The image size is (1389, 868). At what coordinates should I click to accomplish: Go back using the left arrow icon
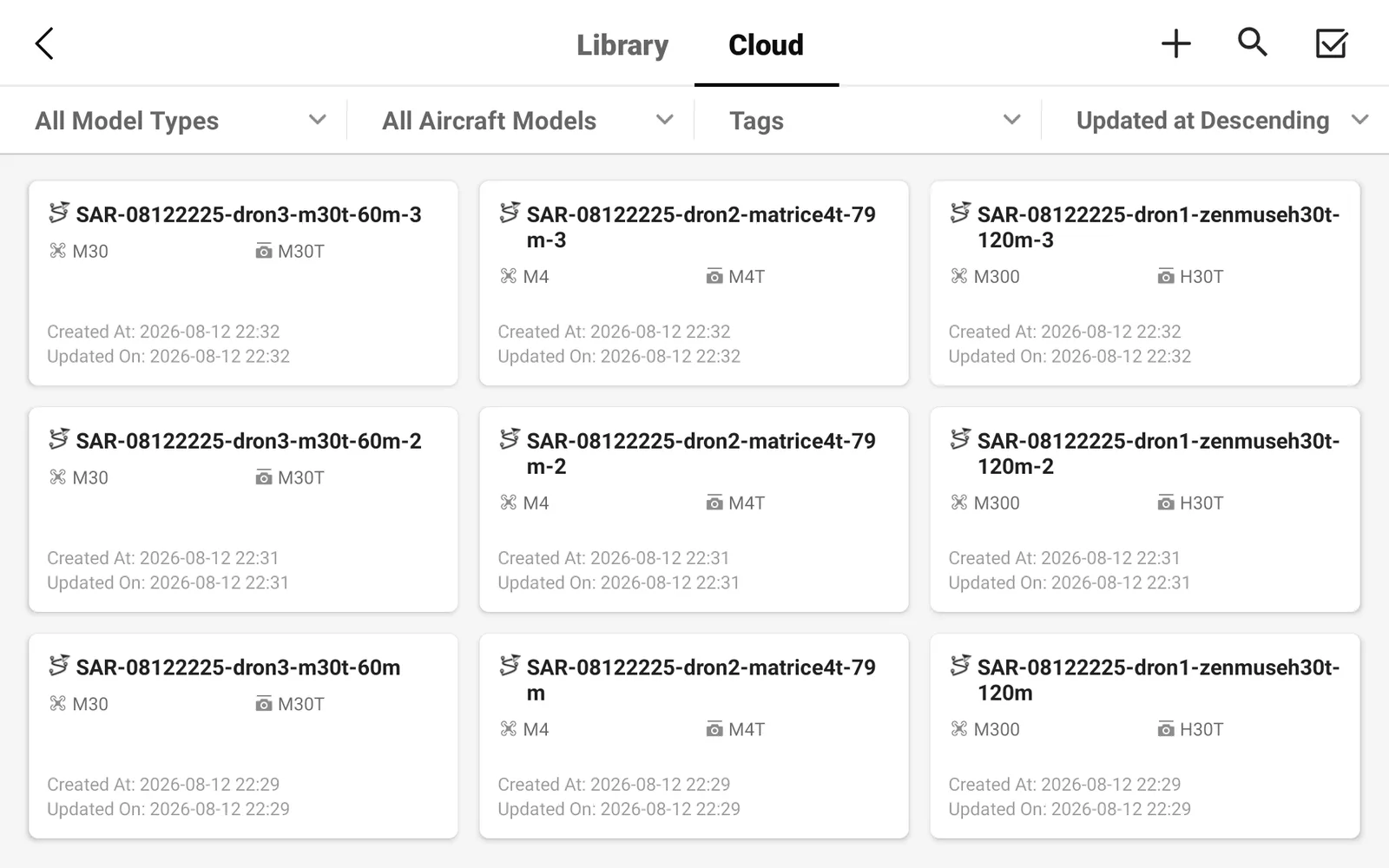pyautogui.click(x=44, y=43)
